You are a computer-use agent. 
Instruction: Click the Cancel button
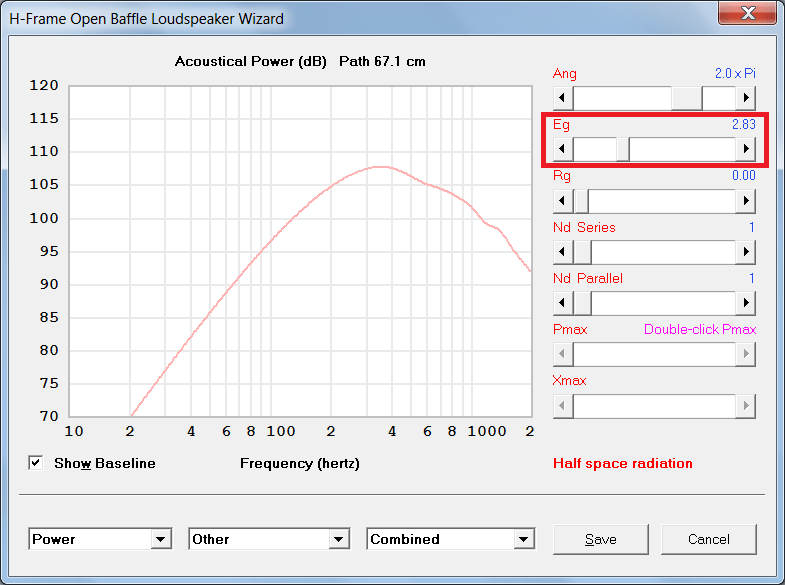(x=708, y=539)
